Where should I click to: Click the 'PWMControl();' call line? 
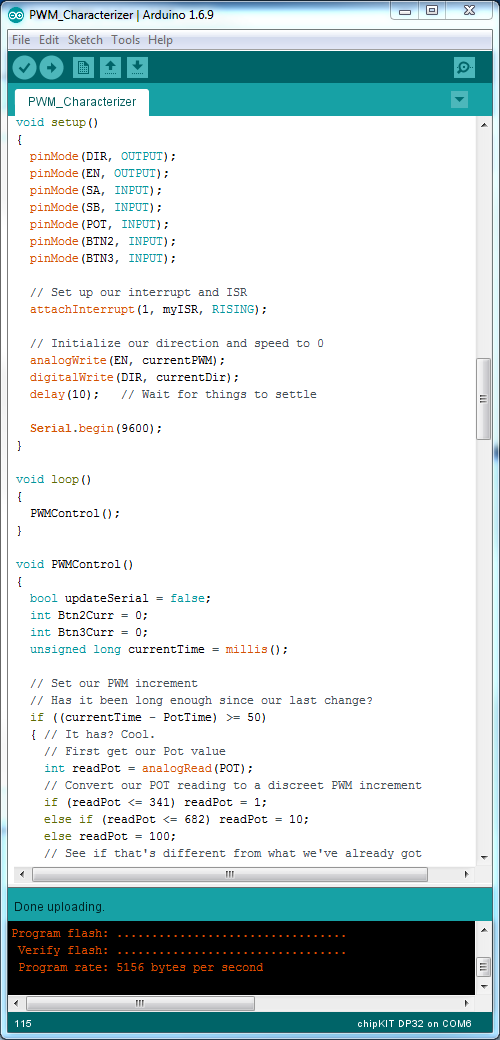75,513
